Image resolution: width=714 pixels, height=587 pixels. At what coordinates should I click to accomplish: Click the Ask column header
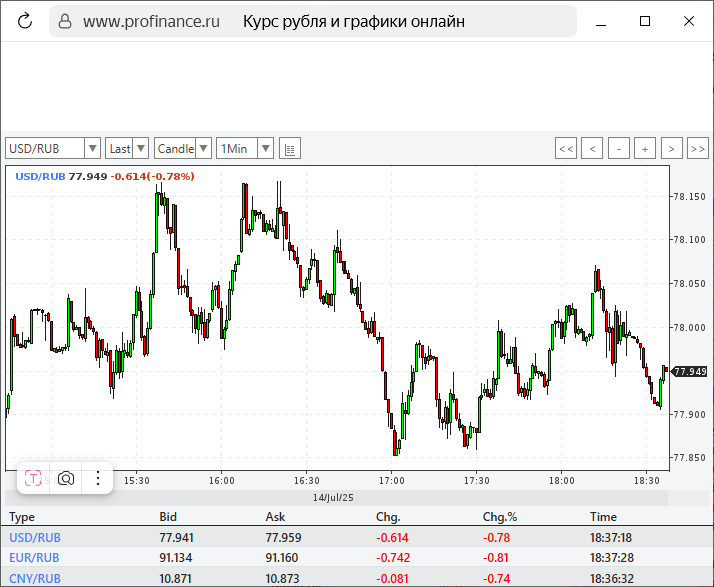click(275, 517)
